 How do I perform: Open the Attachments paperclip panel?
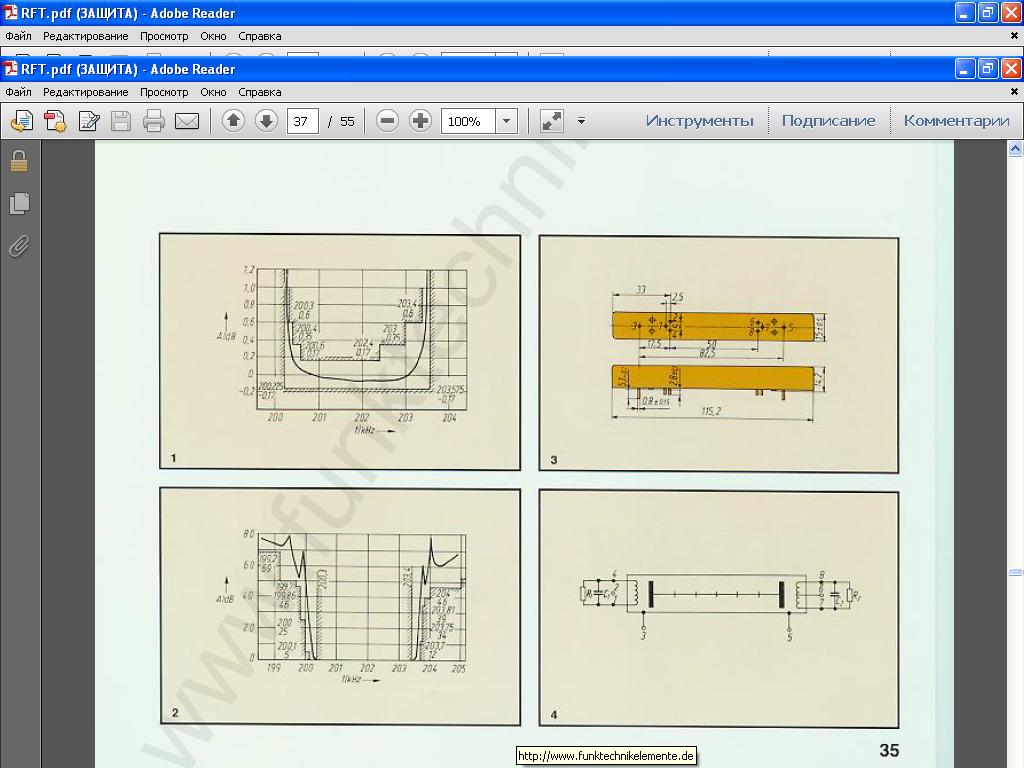19,246
